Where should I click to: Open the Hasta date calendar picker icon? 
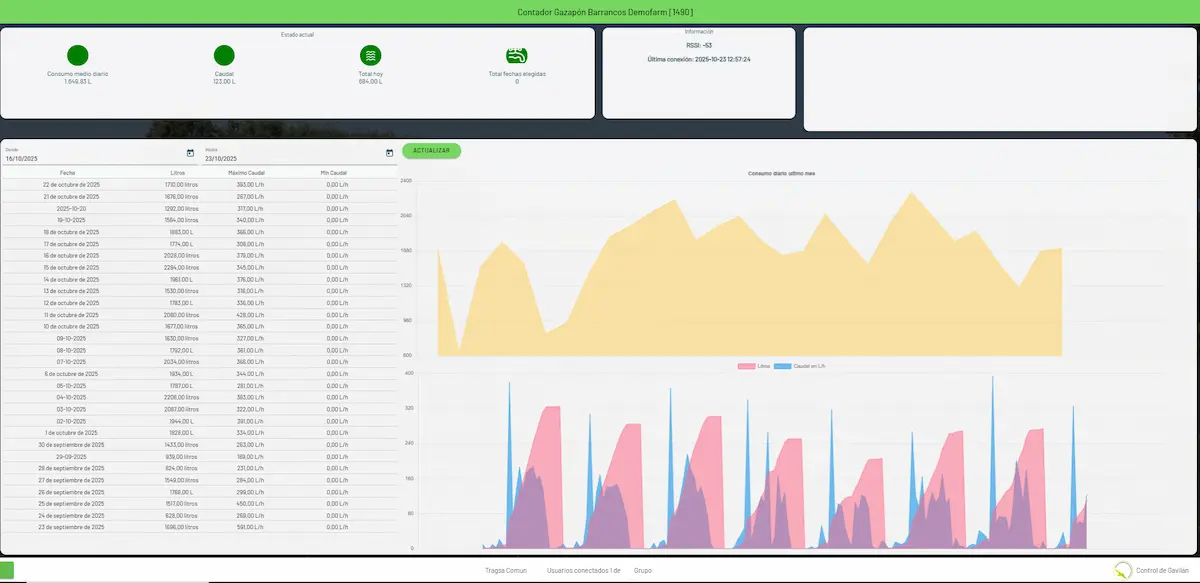389,153
